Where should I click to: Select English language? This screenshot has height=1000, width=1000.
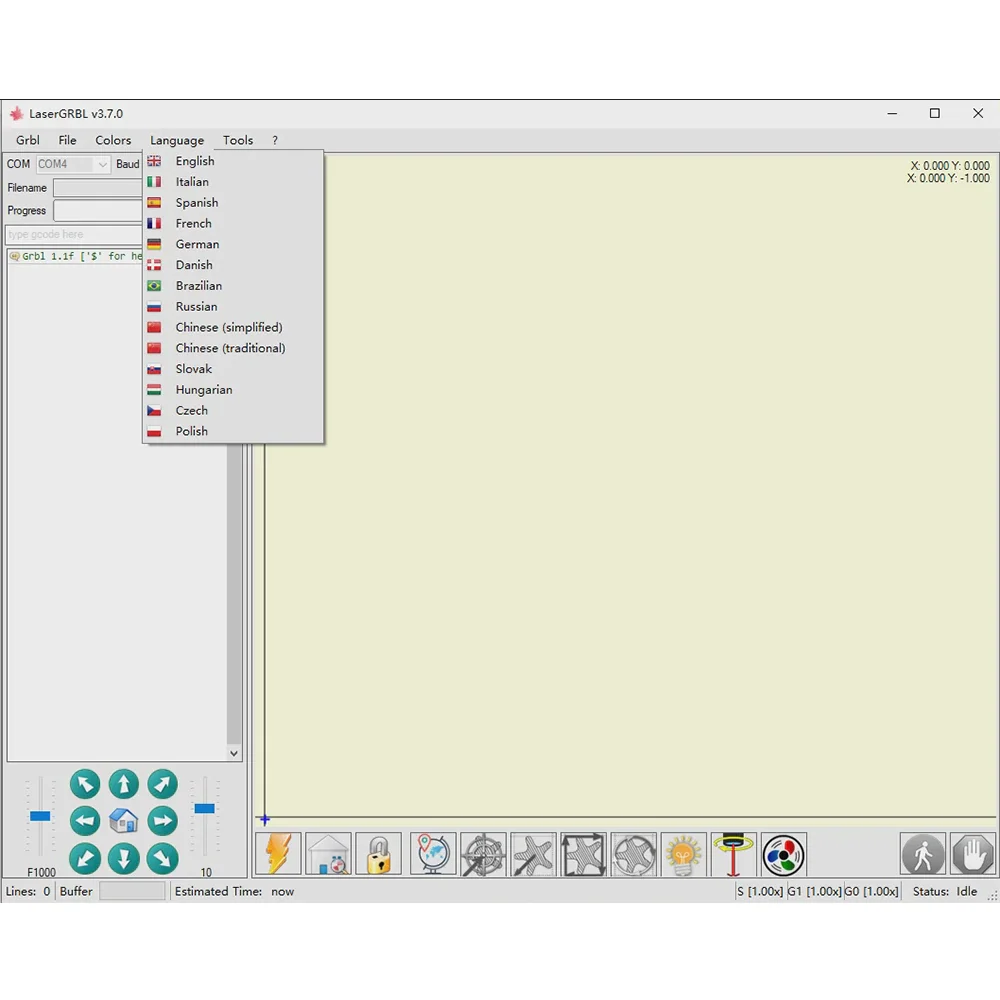[233, 161]
